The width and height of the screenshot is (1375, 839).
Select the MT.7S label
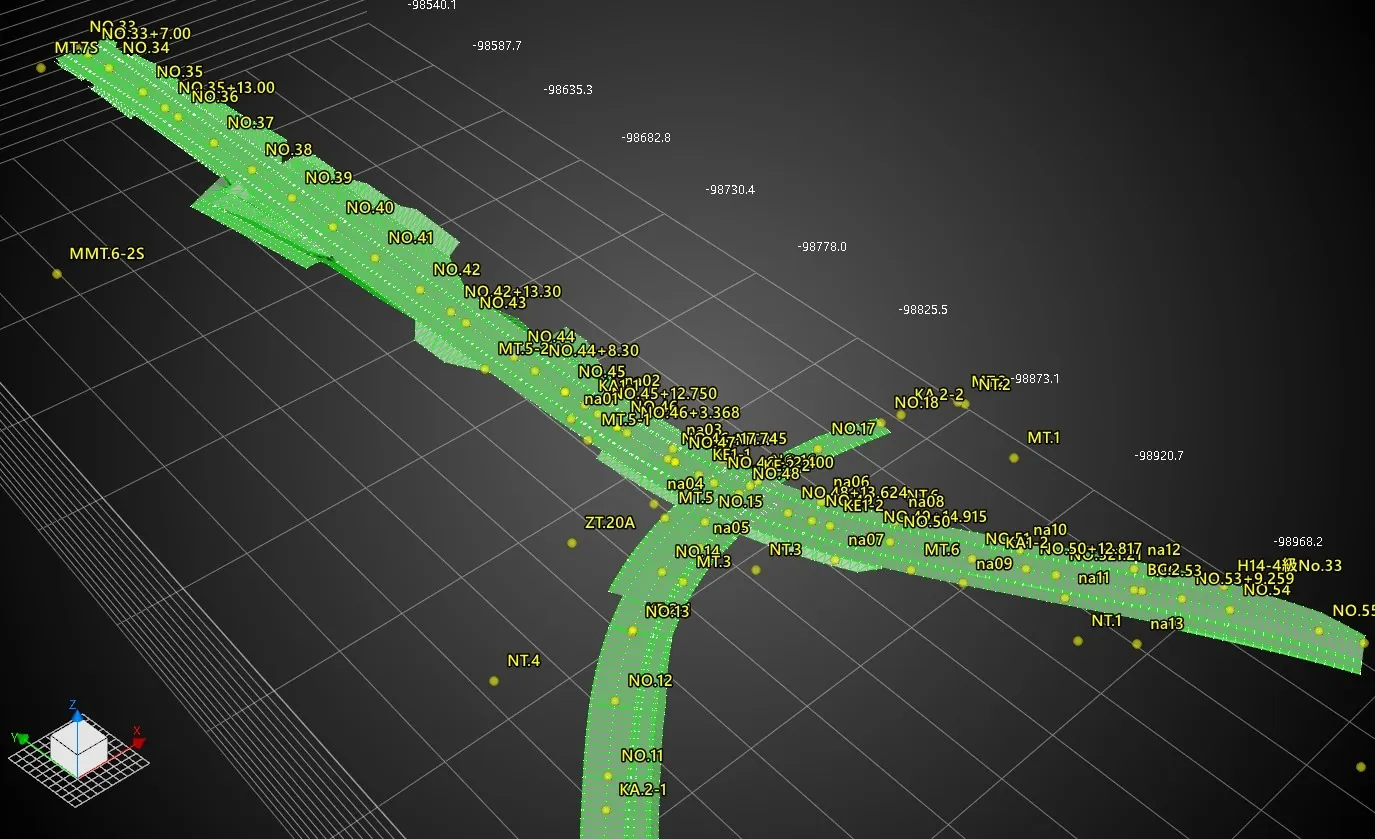(x=76, y=48)
